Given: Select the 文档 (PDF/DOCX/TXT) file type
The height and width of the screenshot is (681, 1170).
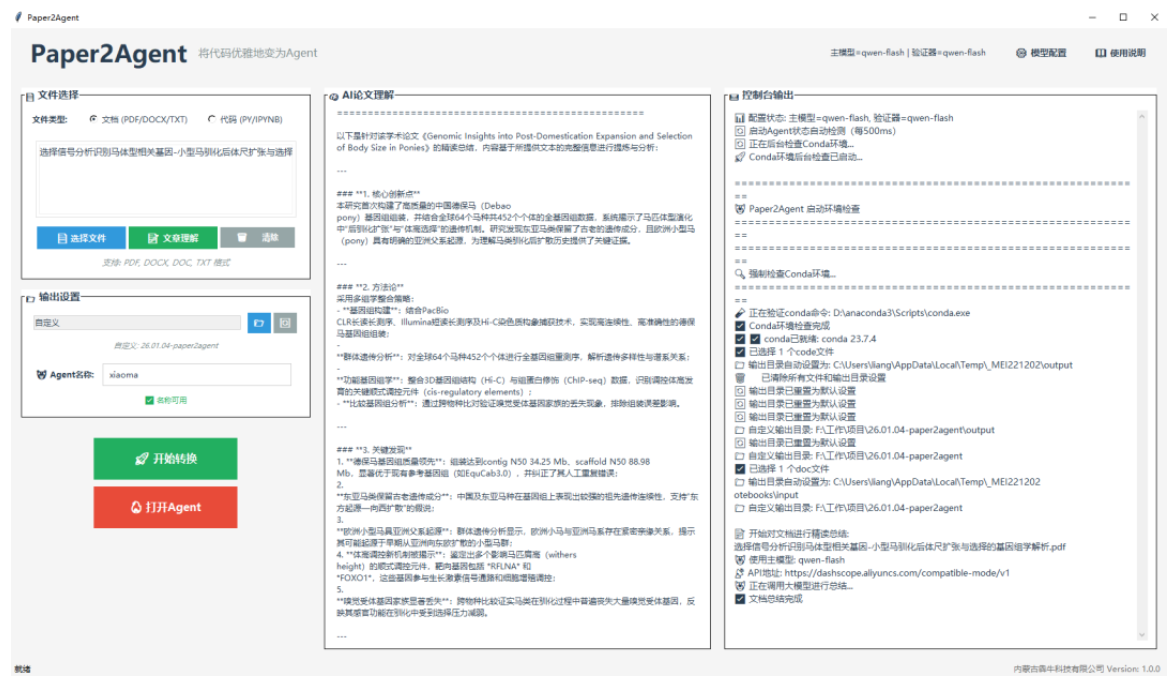Looking at the screenshot, I should click(x=94, y=119).
